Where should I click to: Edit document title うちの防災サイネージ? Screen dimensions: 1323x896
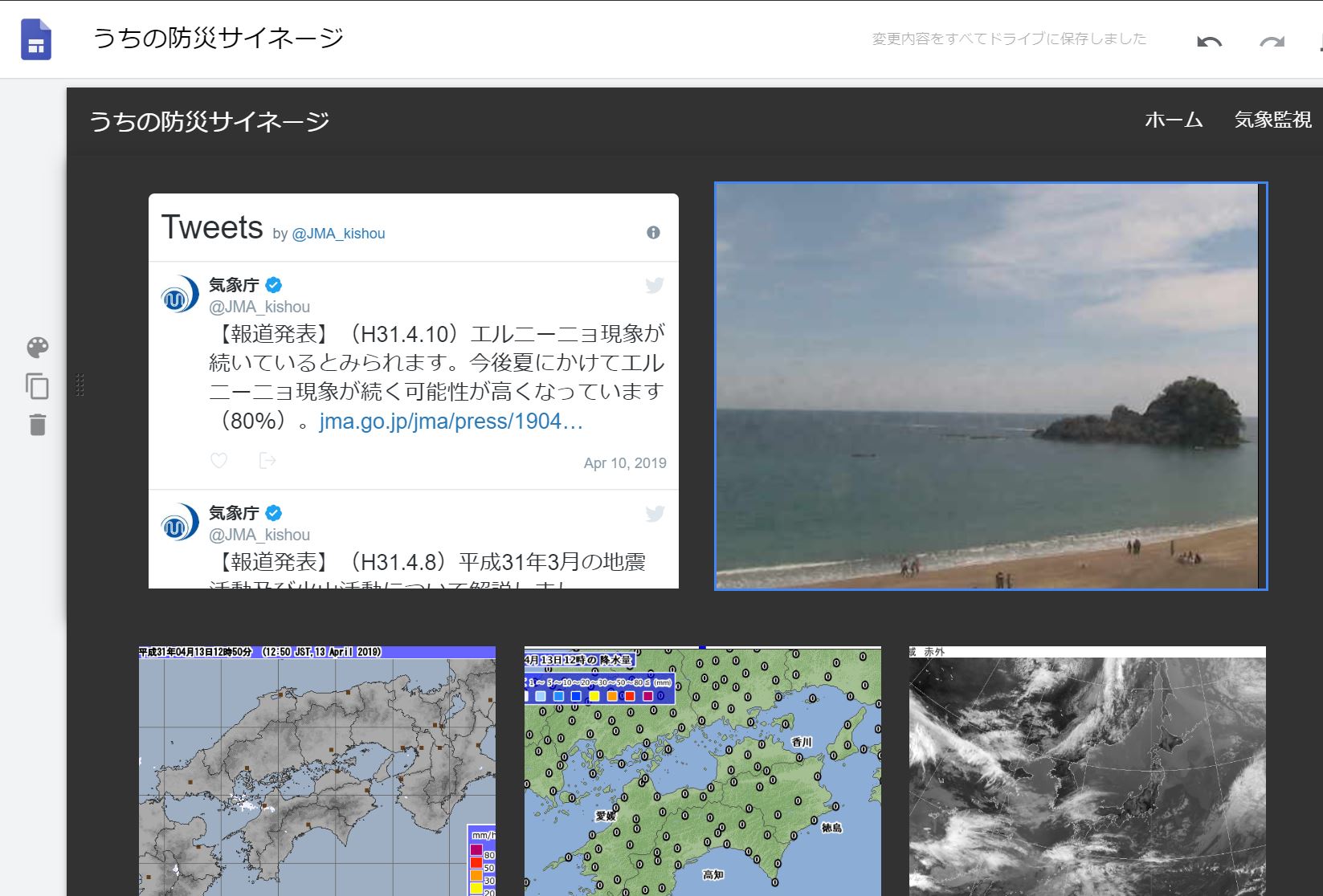(x=218, y=39)
